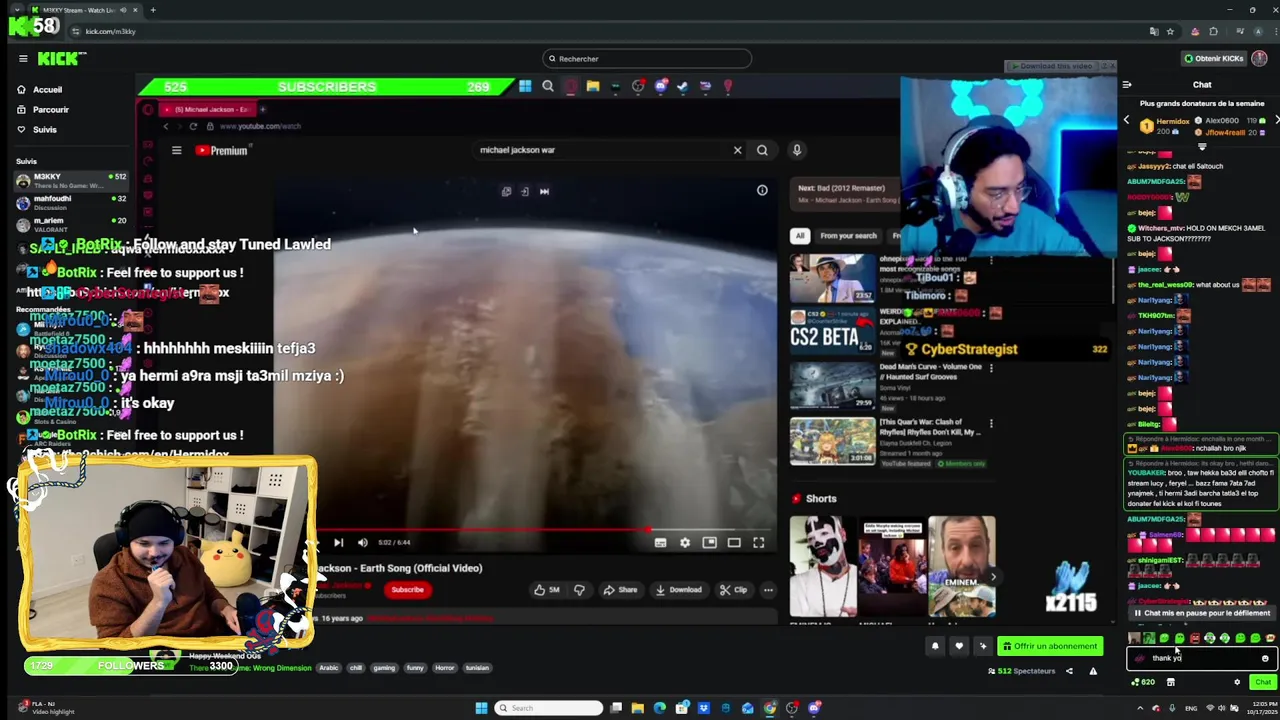Click YouTube Clip button

733,590
